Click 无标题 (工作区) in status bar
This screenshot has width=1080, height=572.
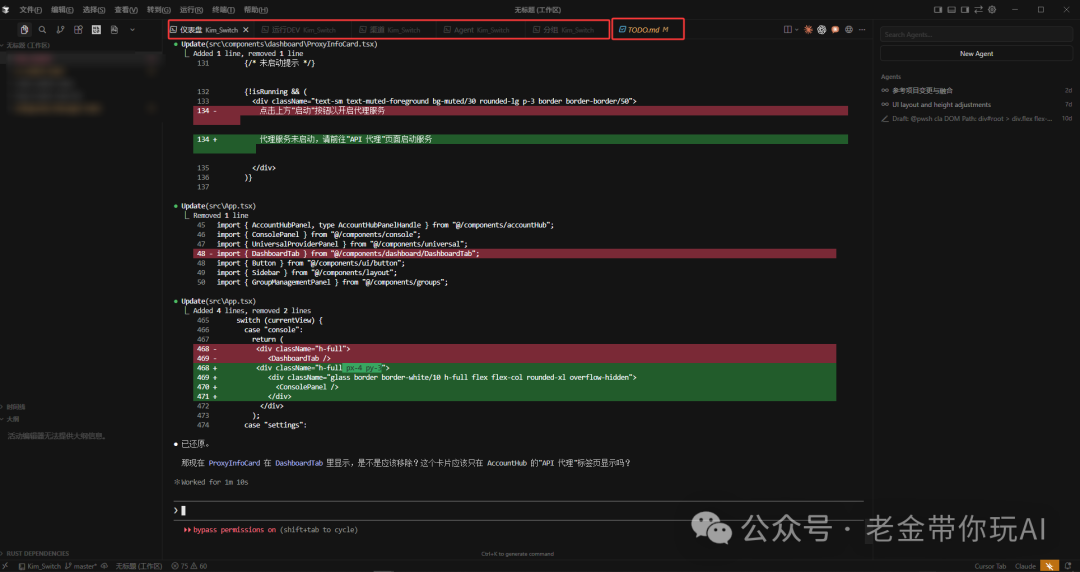138,566
